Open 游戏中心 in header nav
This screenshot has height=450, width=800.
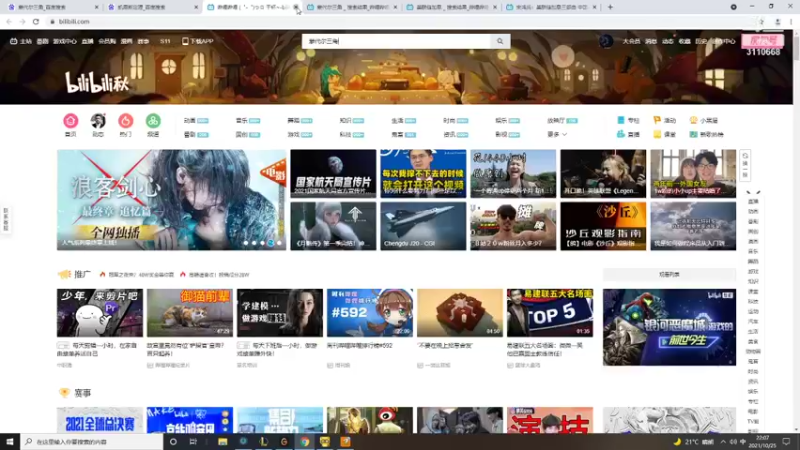click(65, 41)
